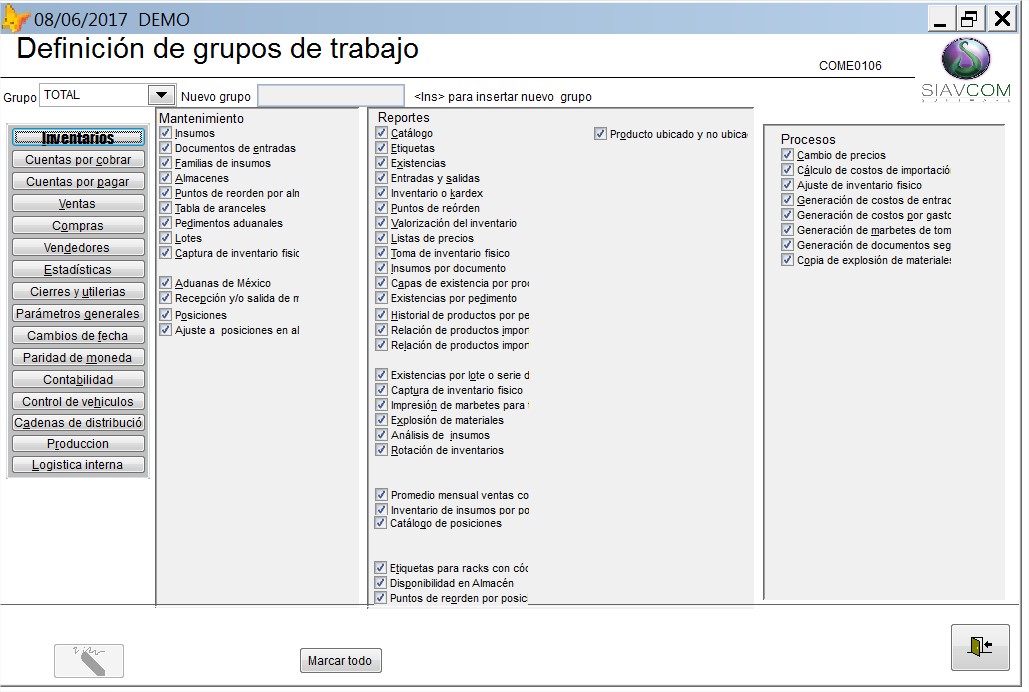The height and width of the screenshot is (692, 1029).
Task: Toggle Aduanas de México checkbox
Action: [165, 283]
